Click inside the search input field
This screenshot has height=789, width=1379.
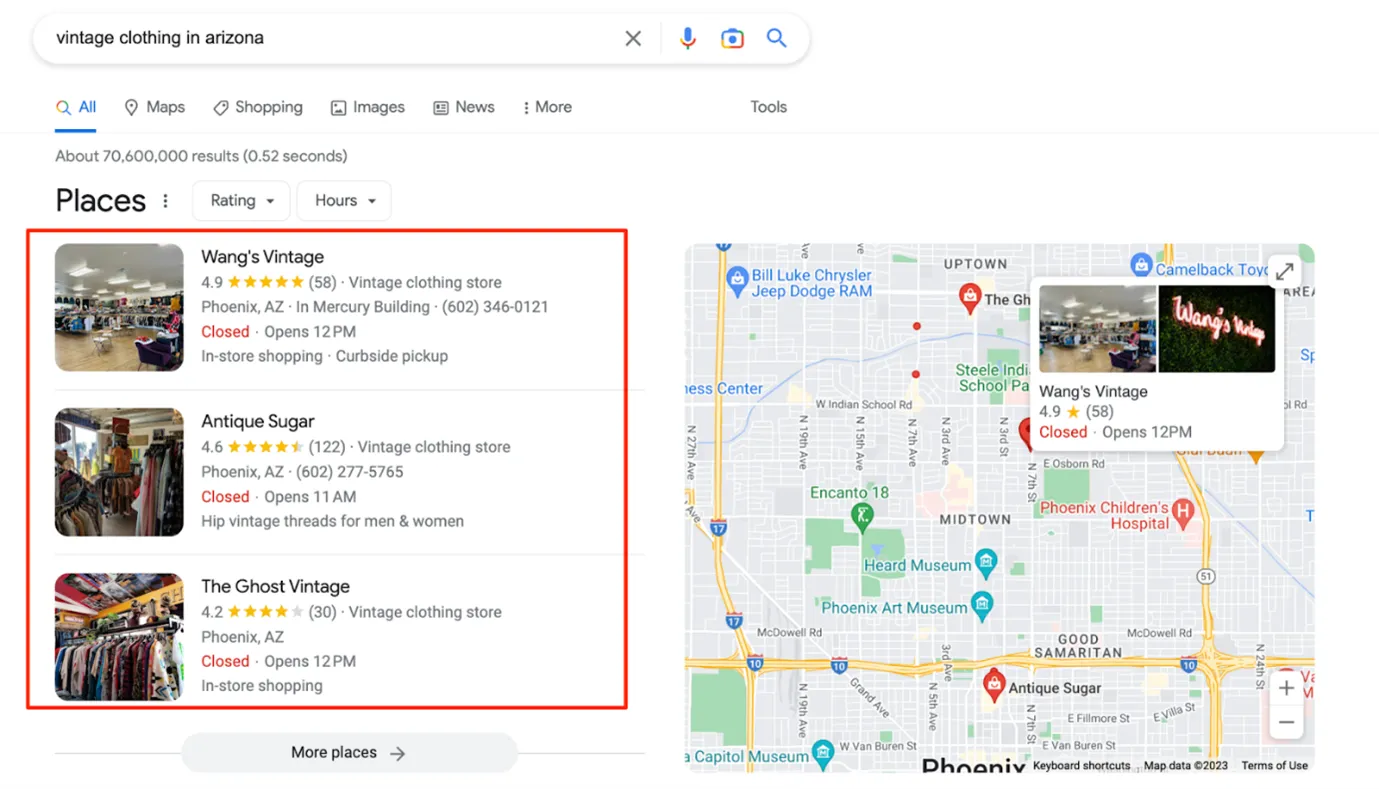[x=300, y=38]
